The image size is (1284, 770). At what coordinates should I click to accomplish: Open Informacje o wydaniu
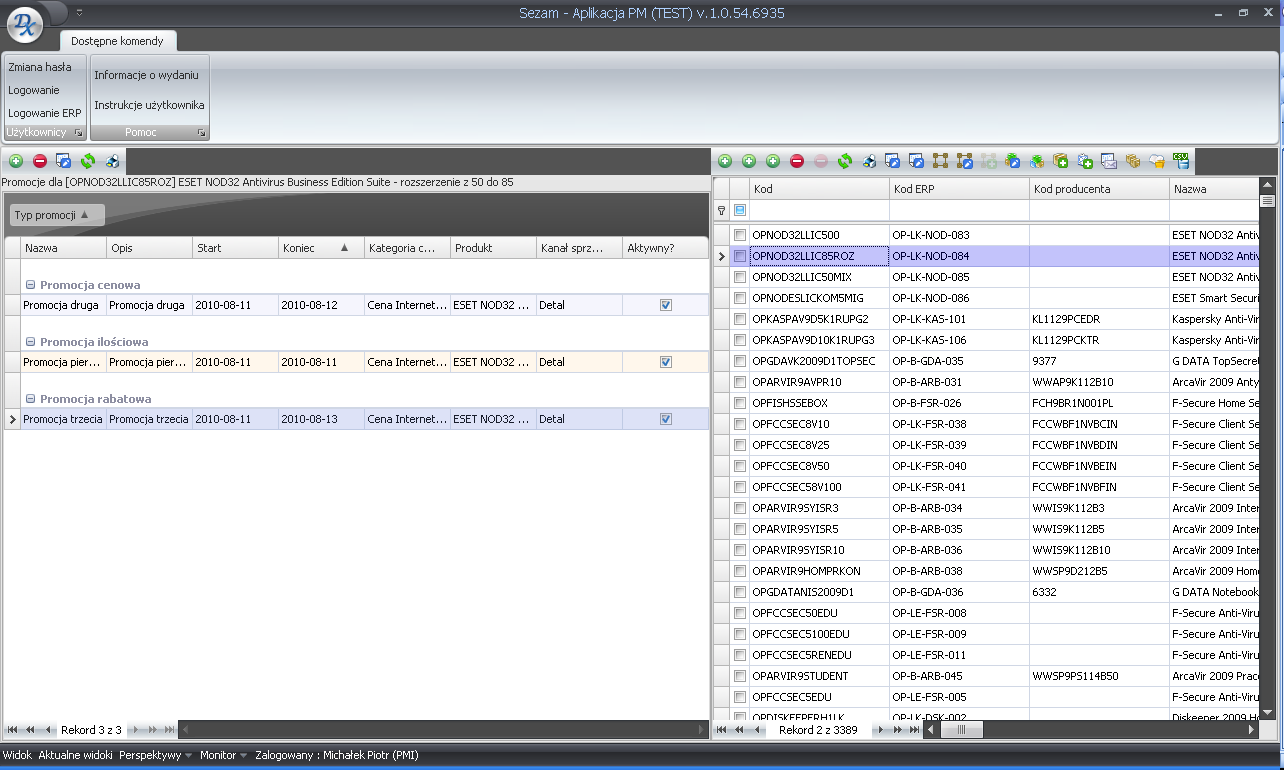point(147,75)
